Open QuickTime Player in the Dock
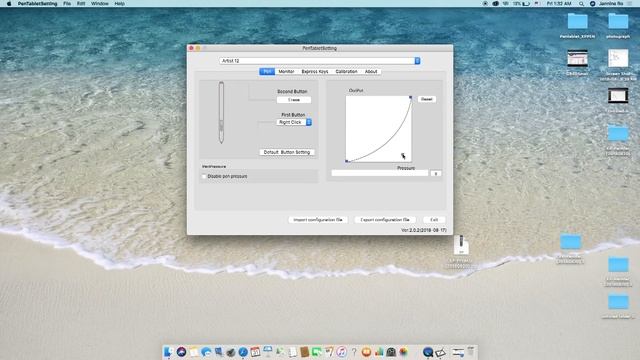 (428, 352)
